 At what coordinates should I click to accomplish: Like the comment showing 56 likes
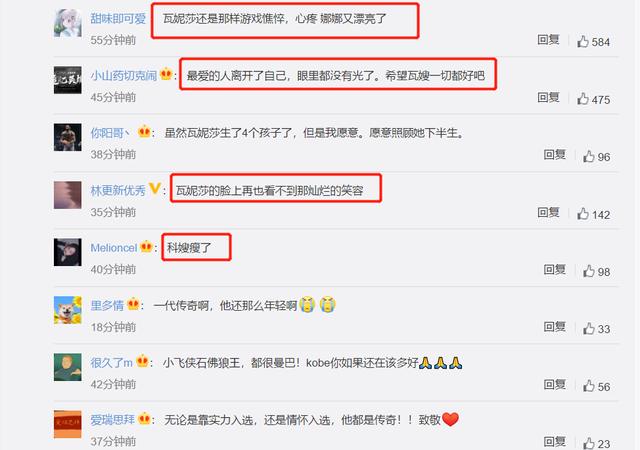[589, 386]
